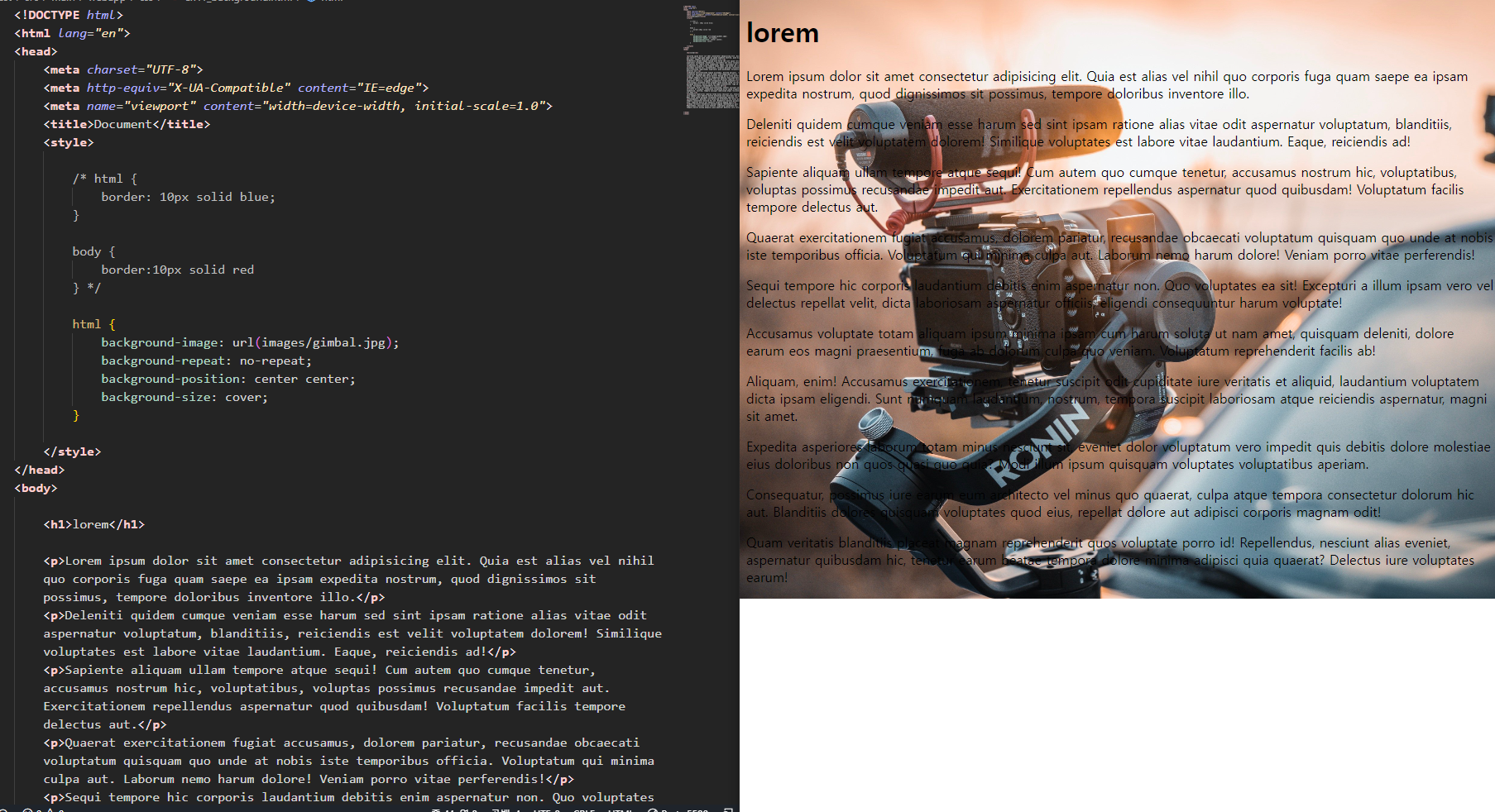
Task: Click the closing "</head>" tag in code
Action: tap(39, 470)
